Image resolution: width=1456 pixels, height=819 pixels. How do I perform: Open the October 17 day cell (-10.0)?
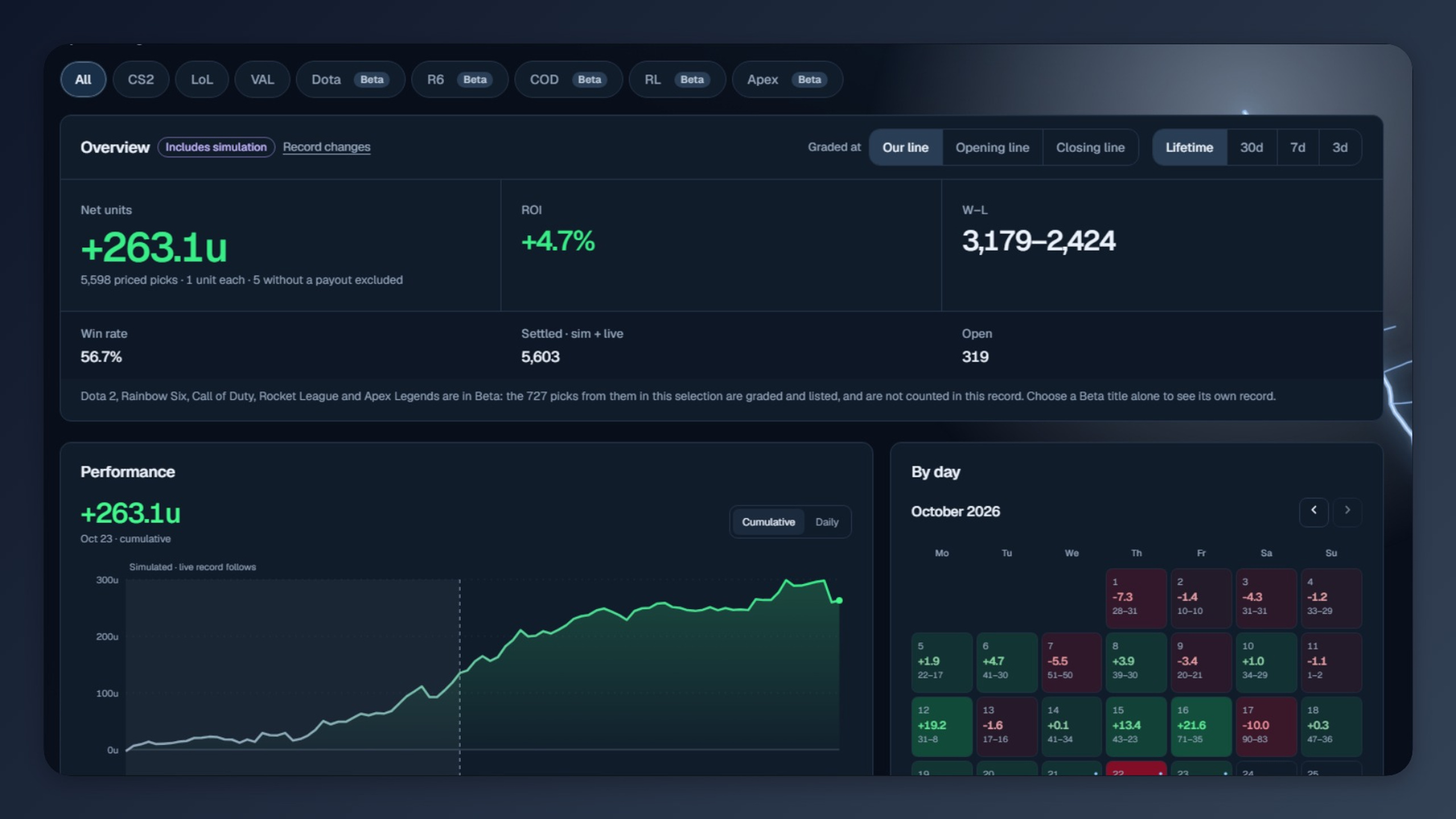[x=1266, y=726]
